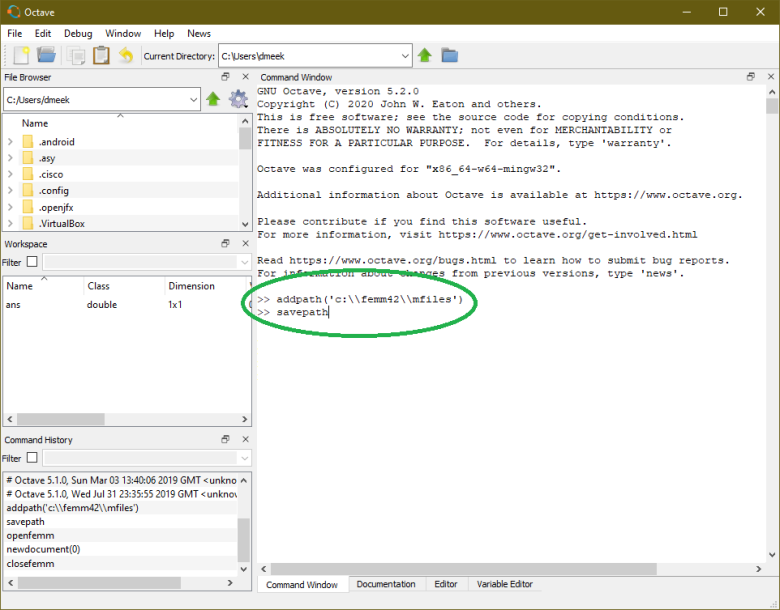
Task: Undock the File Browser panel
Action: [x=225, y=77]
